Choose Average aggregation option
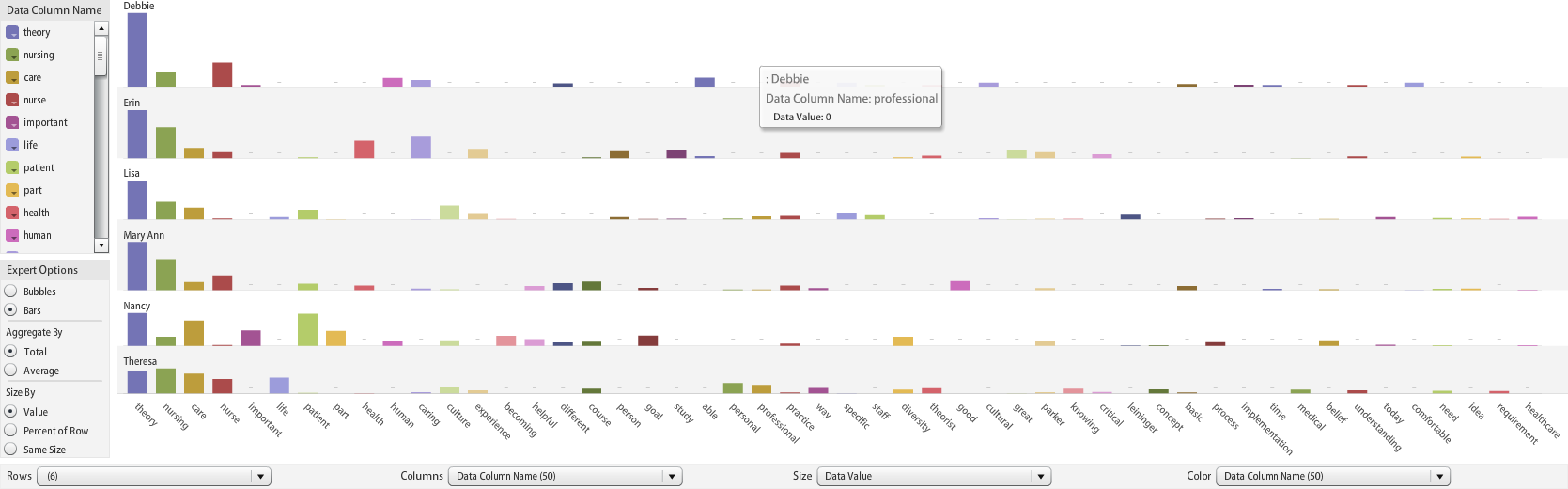Viewport: 1568px width, 489px height. (11, 371)
